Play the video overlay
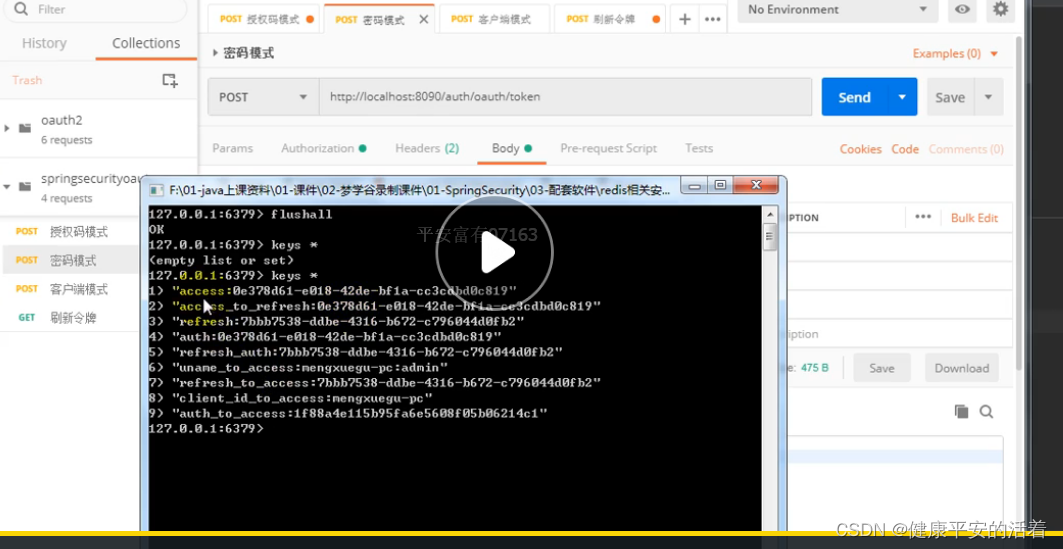Image resolution: width=1063 pixels, height=549 pixels. [494, 252]
